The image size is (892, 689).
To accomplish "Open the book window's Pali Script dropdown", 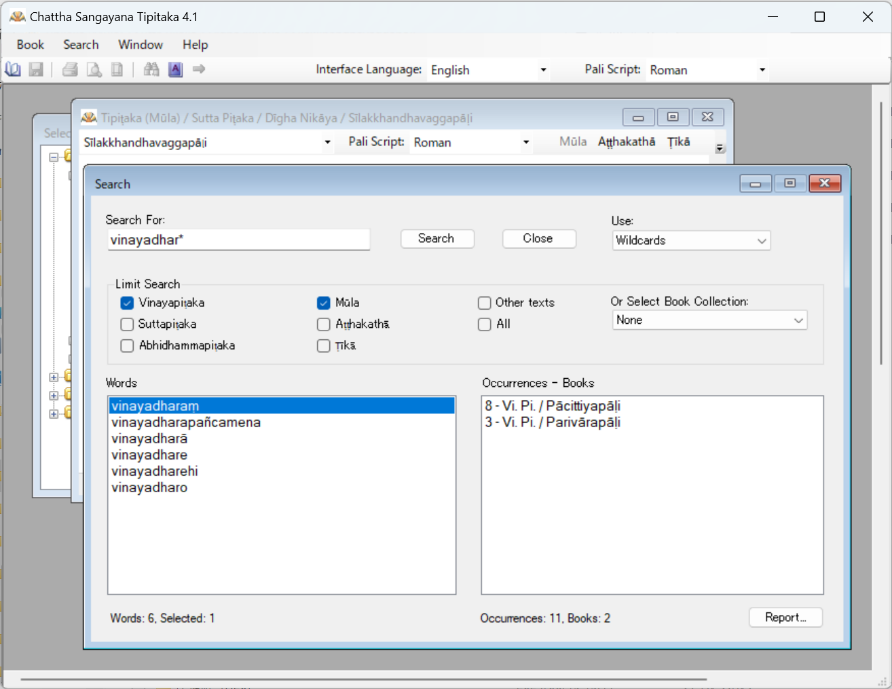I will point(526,142).
